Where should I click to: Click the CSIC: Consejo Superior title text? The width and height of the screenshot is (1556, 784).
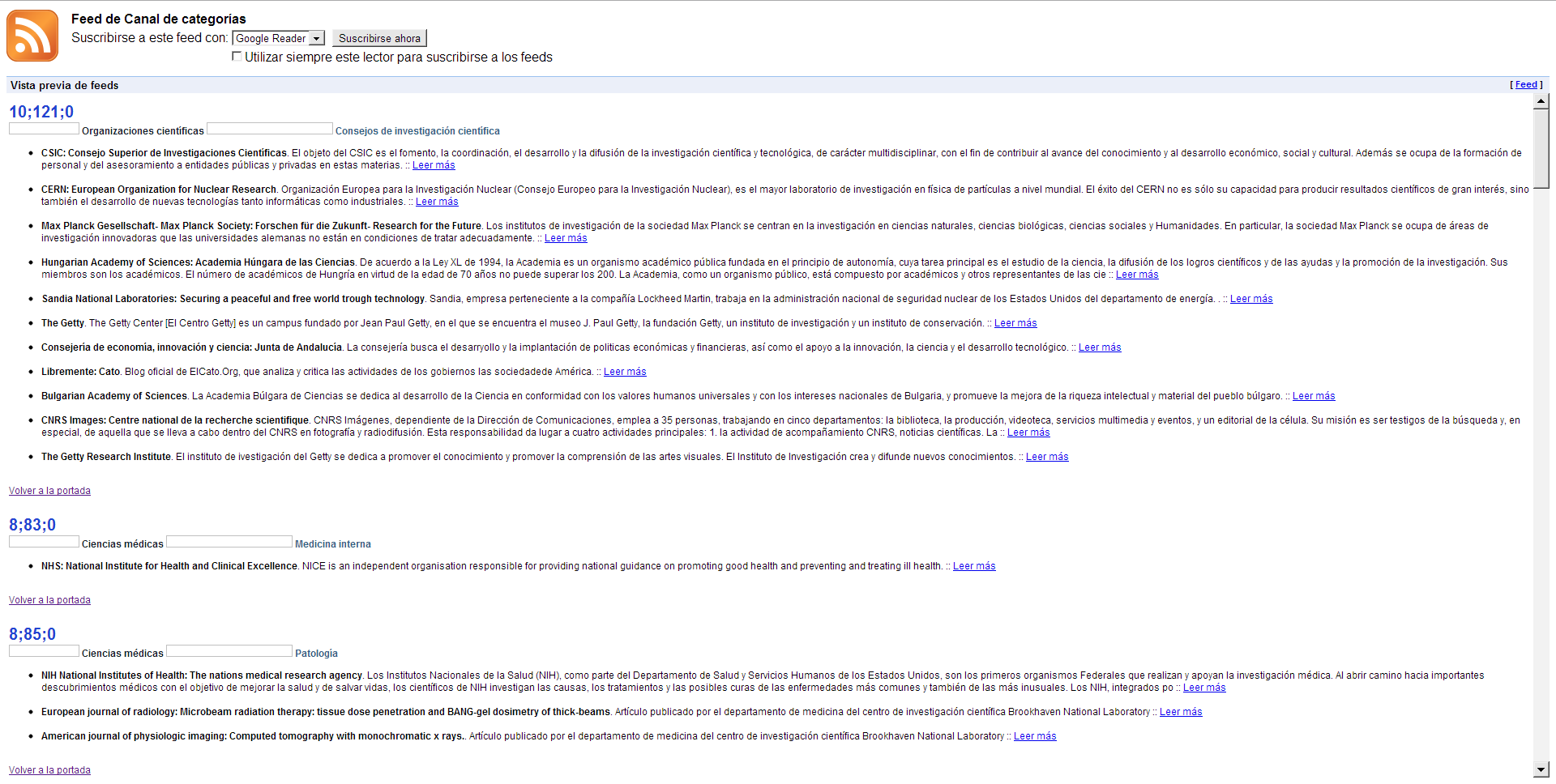[x=165, y=153]
